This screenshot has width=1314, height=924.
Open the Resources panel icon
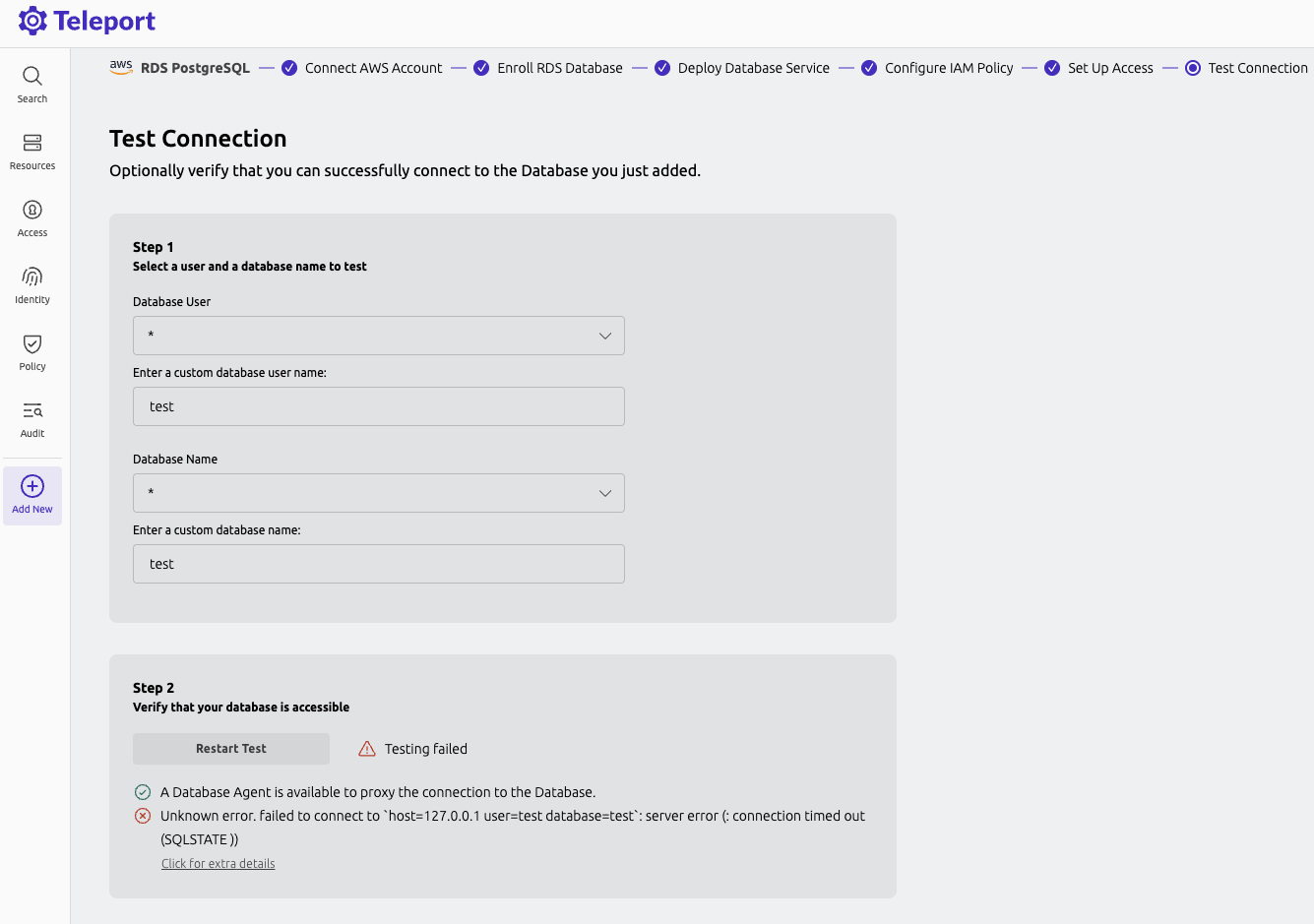pos(31,143)
